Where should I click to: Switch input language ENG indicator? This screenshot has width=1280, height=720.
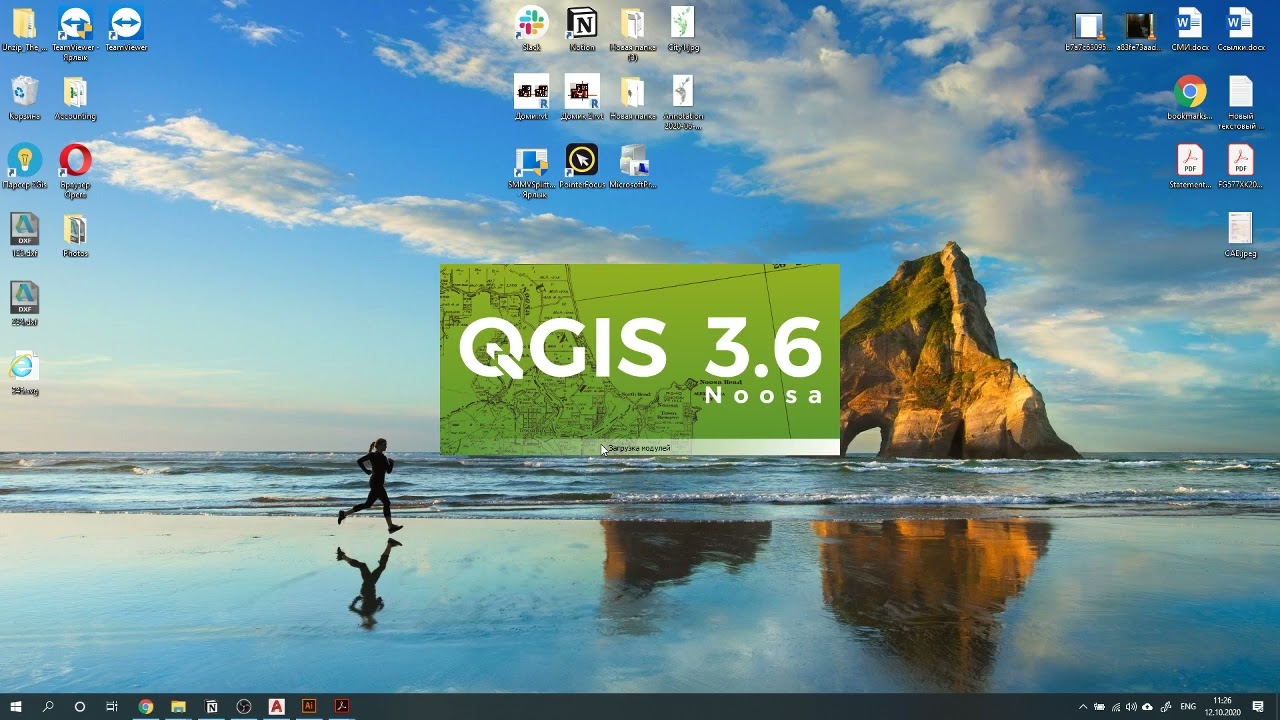click(x=1188, y=707)
